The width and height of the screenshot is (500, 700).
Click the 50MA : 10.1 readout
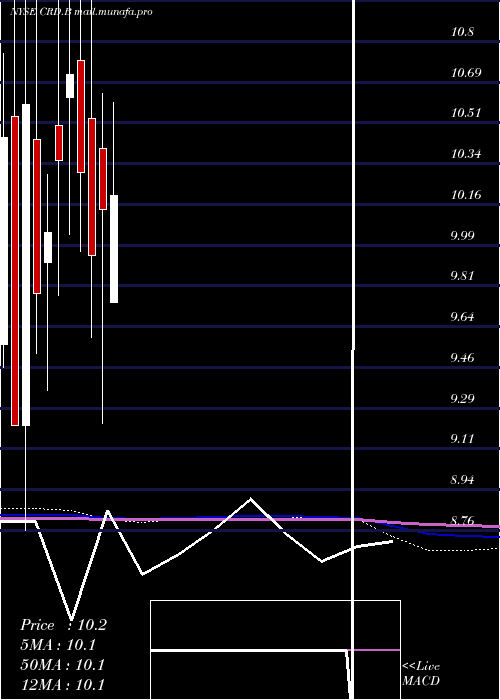(x=62, y=665)
